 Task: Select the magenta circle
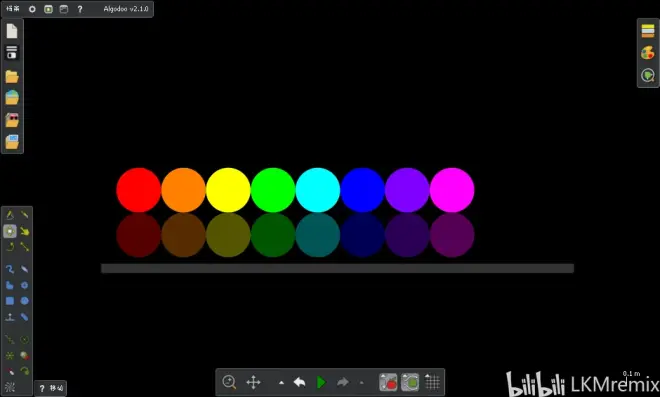click(x=452, y=190)
